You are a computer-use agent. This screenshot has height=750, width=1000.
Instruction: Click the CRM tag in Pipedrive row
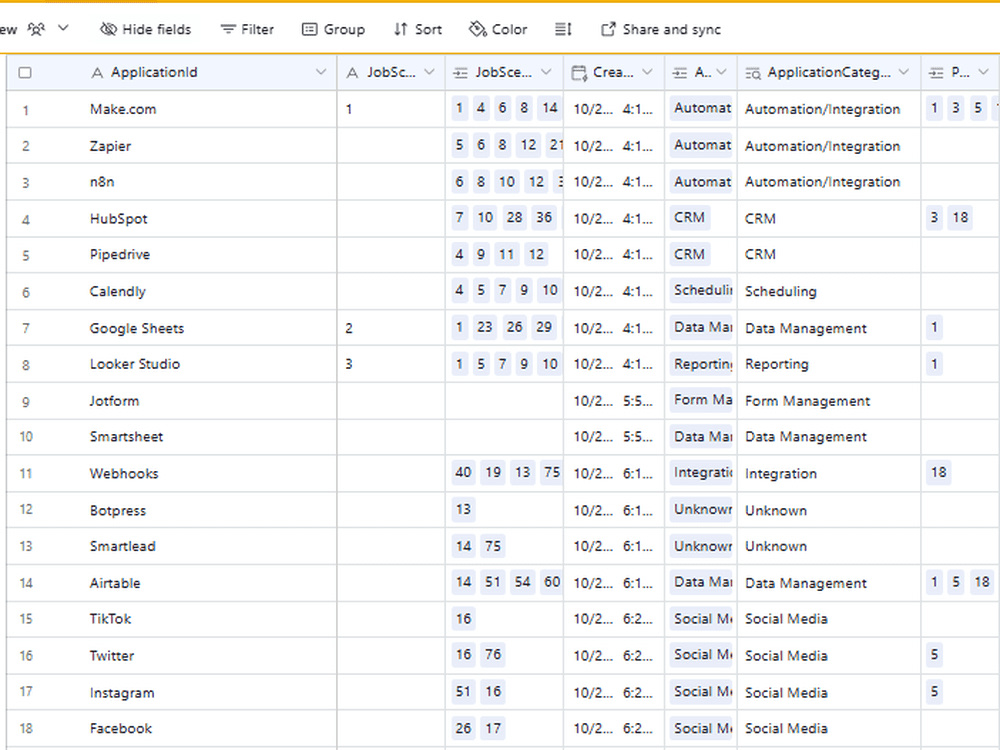[x=689, y=254]
